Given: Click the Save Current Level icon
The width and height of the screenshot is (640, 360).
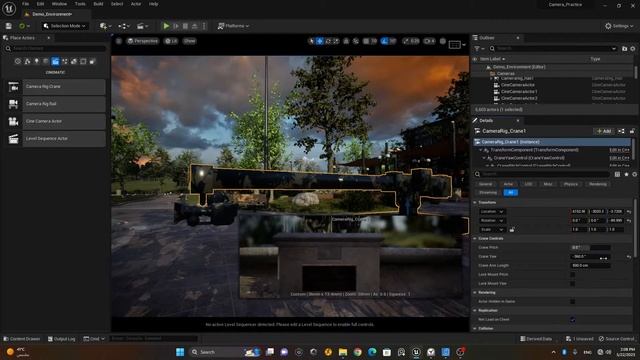Looking at the screenshot, I should point(9,26).
